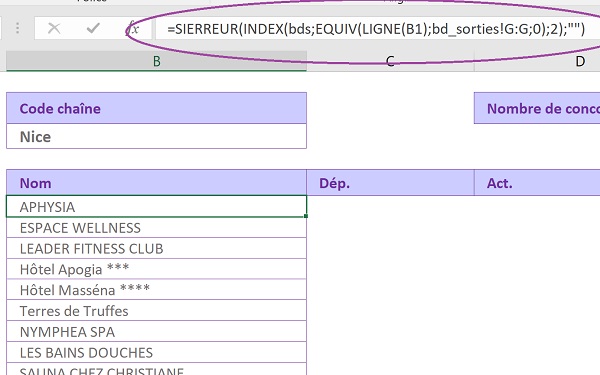
Task: Click inside the SIERREUR formula text
Action: click(x=376, y=29)
